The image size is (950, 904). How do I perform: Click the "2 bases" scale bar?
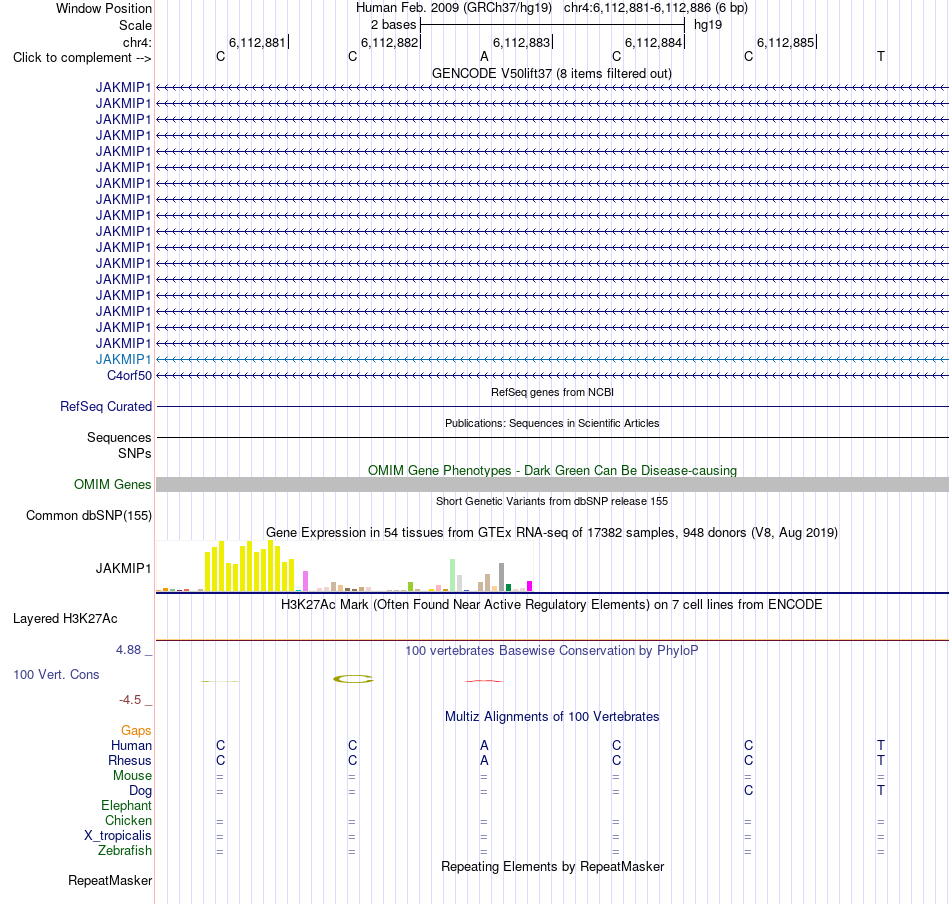point(552,25)
